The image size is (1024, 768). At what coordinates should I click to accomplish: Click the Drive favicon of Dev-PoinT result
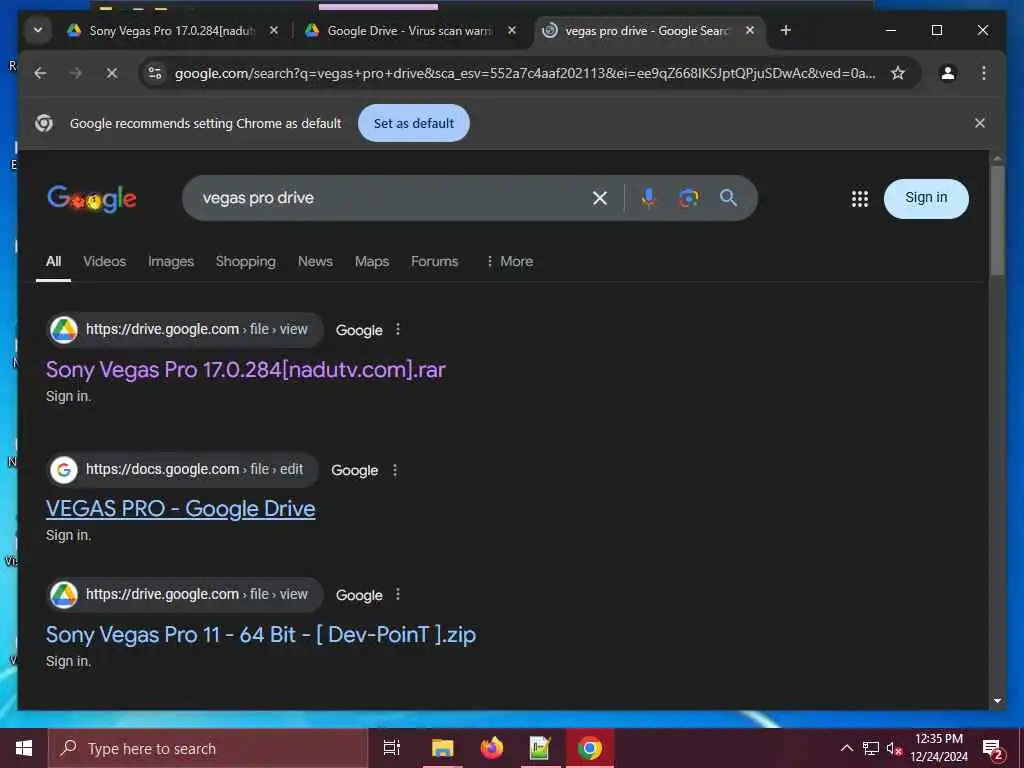click(64, 595)
